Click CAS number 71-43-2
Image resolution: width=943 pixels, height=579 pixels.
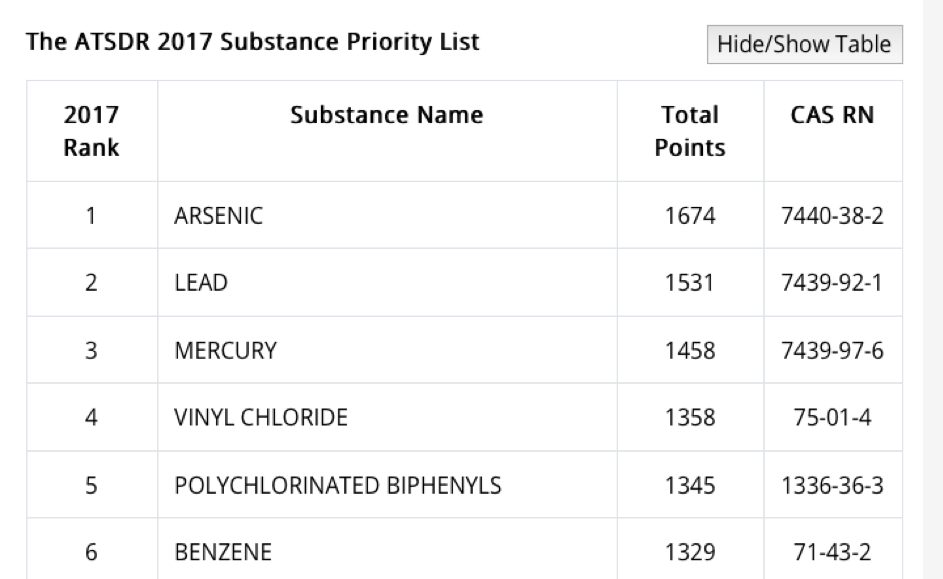coord(833,551)
